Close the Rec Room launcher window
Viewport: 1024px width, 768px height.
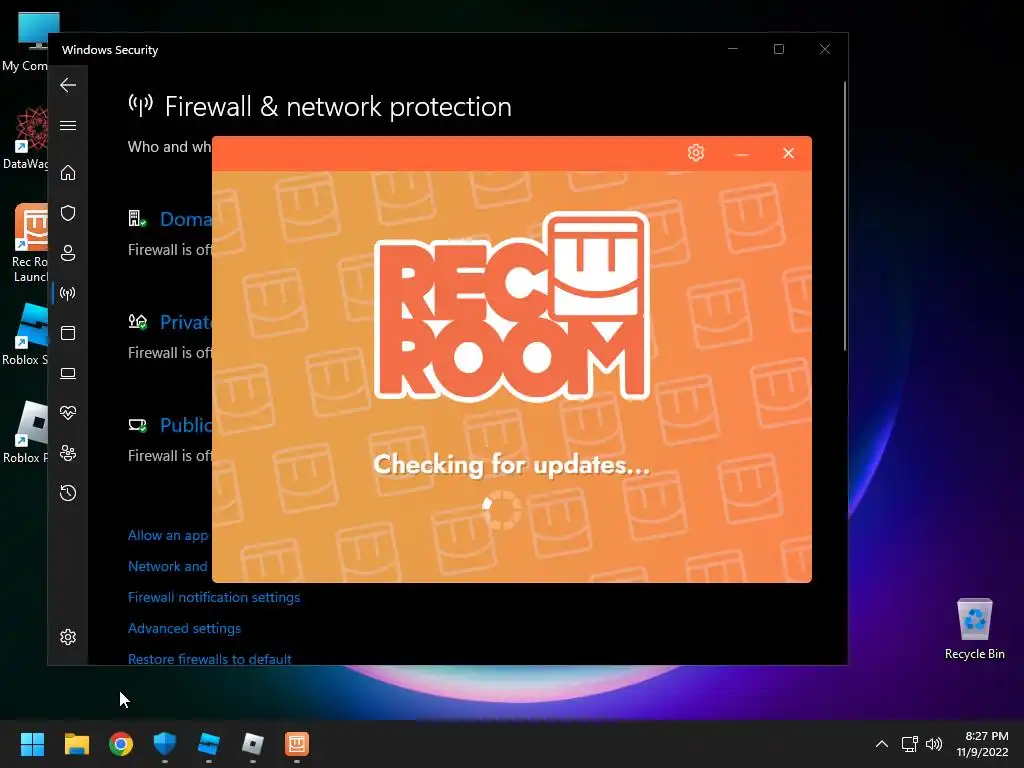click(788, 153)
